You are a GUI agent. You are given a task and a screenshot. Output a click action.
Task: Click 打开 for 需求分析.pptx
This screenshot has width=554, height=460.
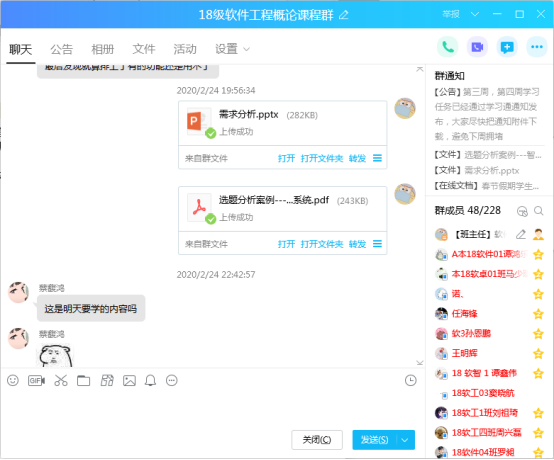pyautogui.click(x=286, y=158)
